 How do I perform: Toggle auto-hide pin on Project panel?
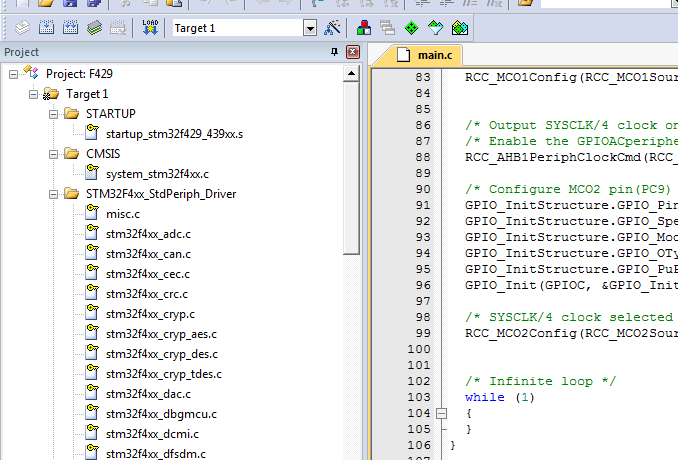pyautogui.click(x=335, y=52)
